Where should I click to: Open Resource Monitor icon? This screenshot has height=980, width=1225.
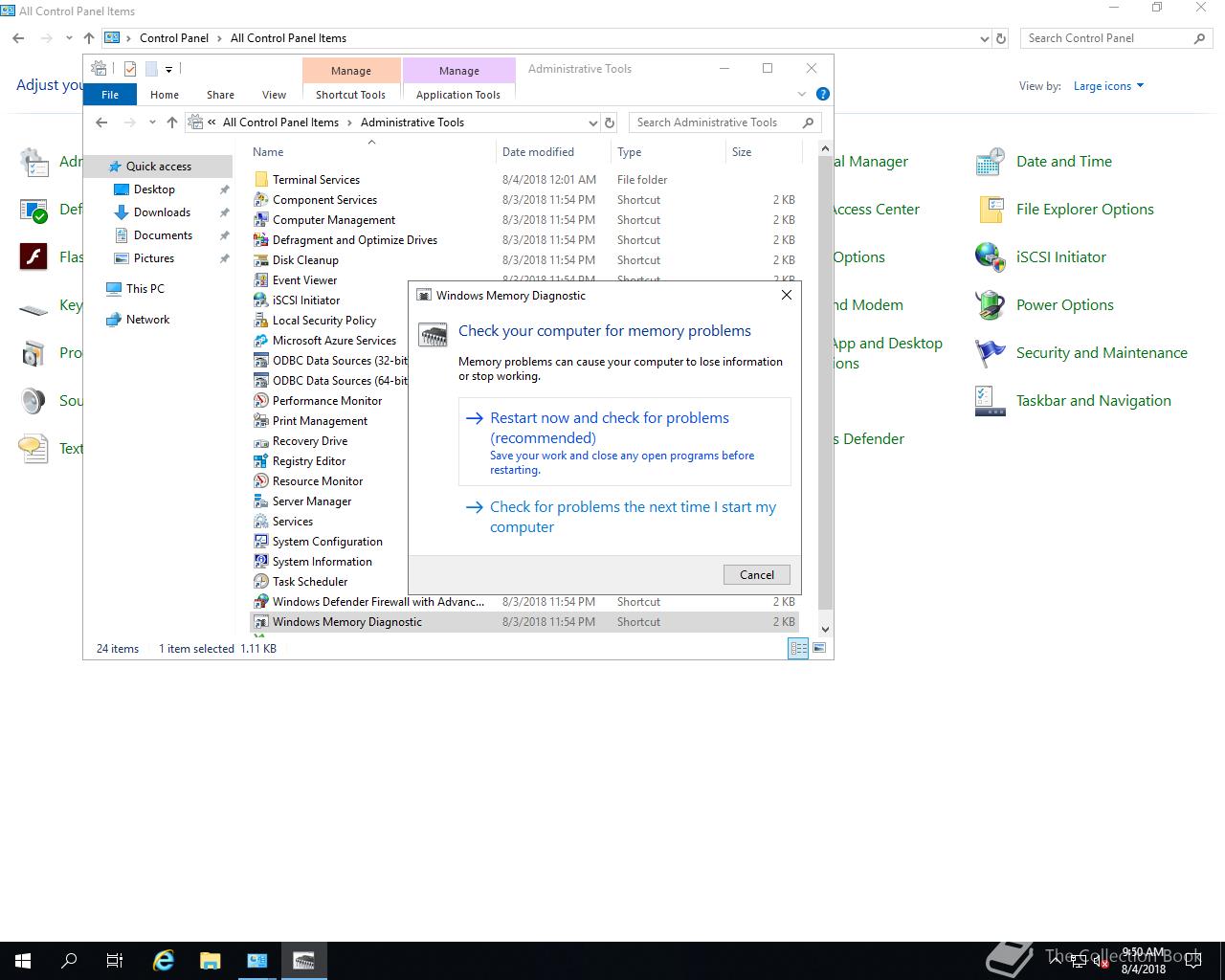260,481
